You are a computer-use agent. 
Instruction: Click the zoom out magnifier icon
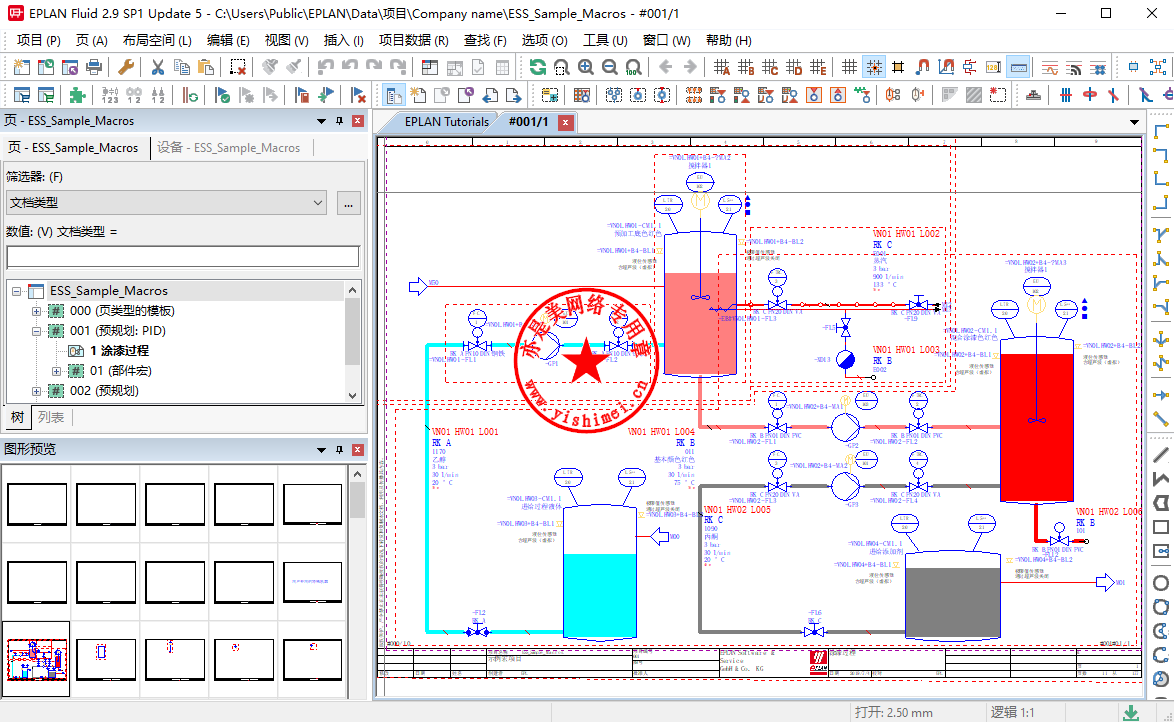(x=609, y=67)
